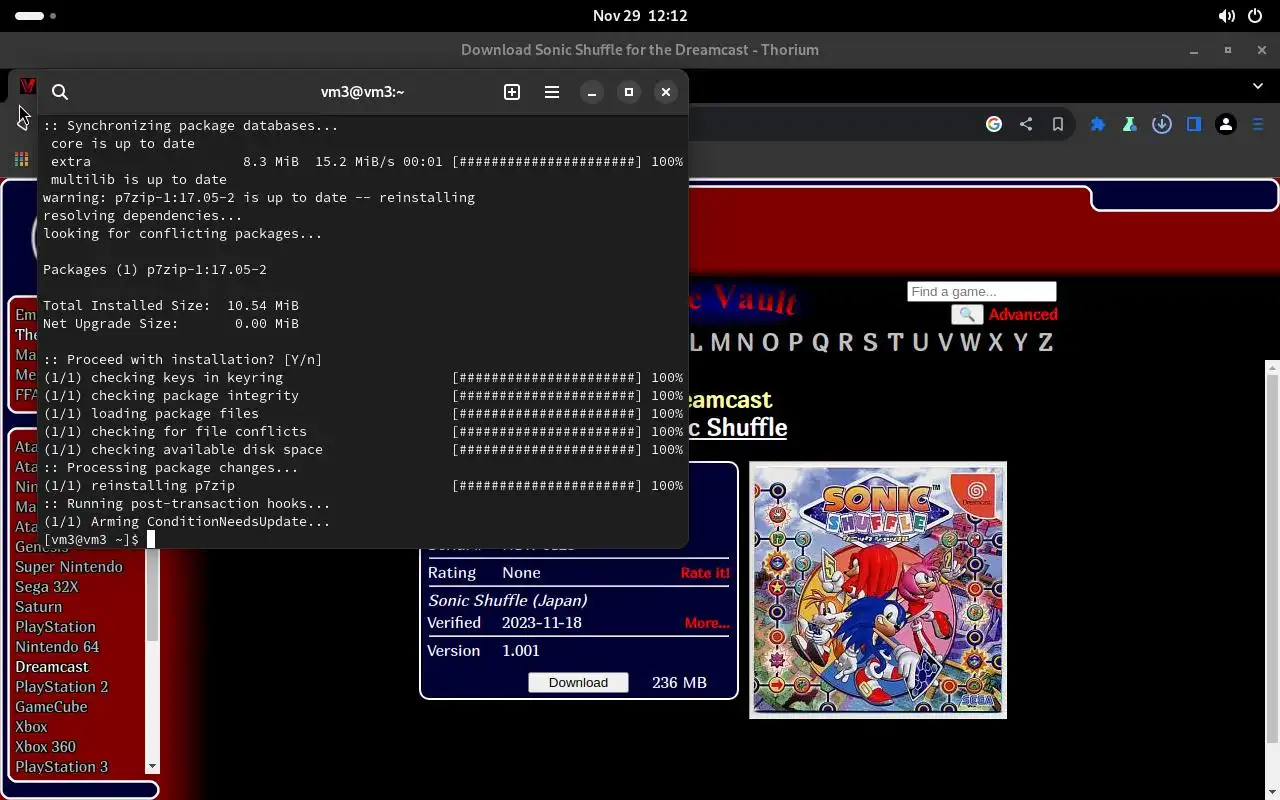Browse games starting with letter O
Image resolution: width=1280 pixels, height=800 pixels.
(770, 343)
